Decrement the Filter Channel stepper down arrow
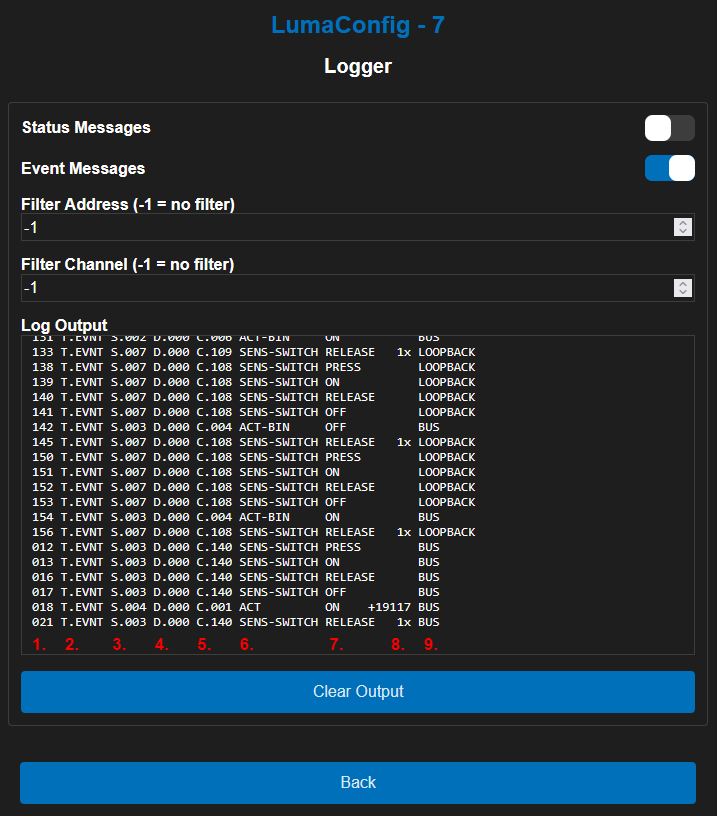Viewport: 718px width, 817px height. coord(683,292)
